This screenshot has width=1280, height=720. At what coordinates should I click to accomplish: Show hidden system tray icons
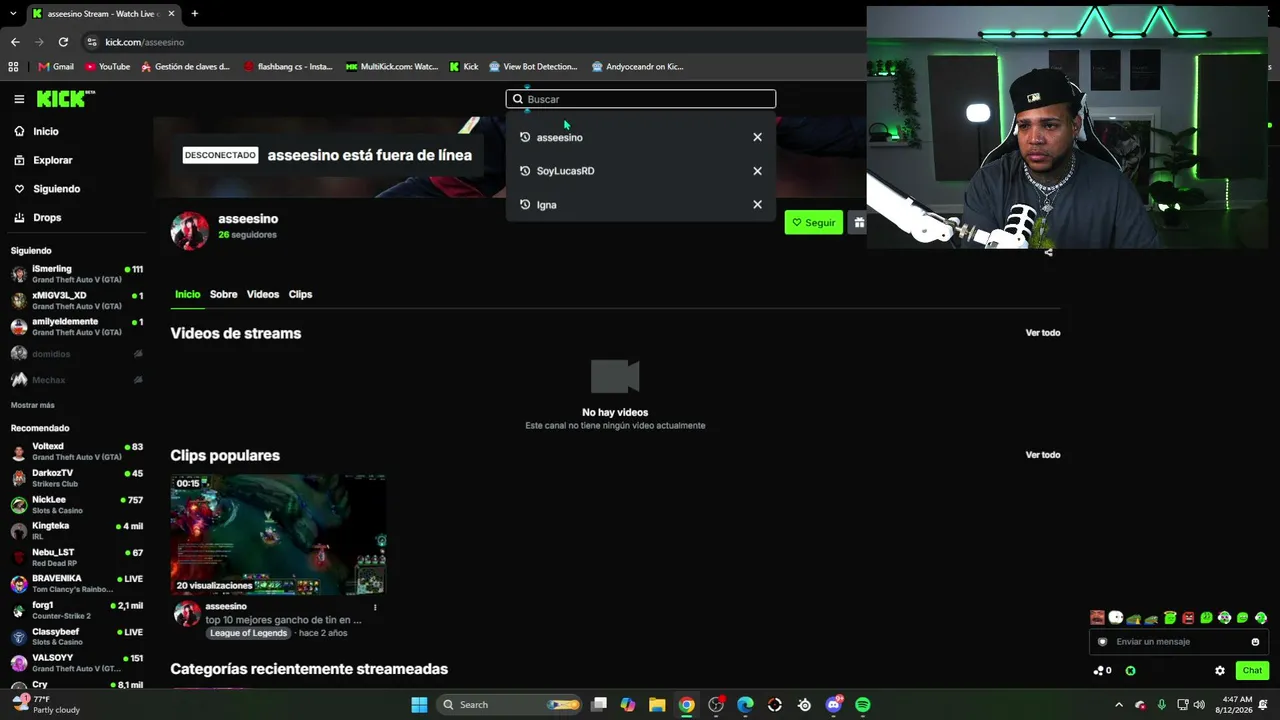pyautogui.click(x=1118, y=705)
